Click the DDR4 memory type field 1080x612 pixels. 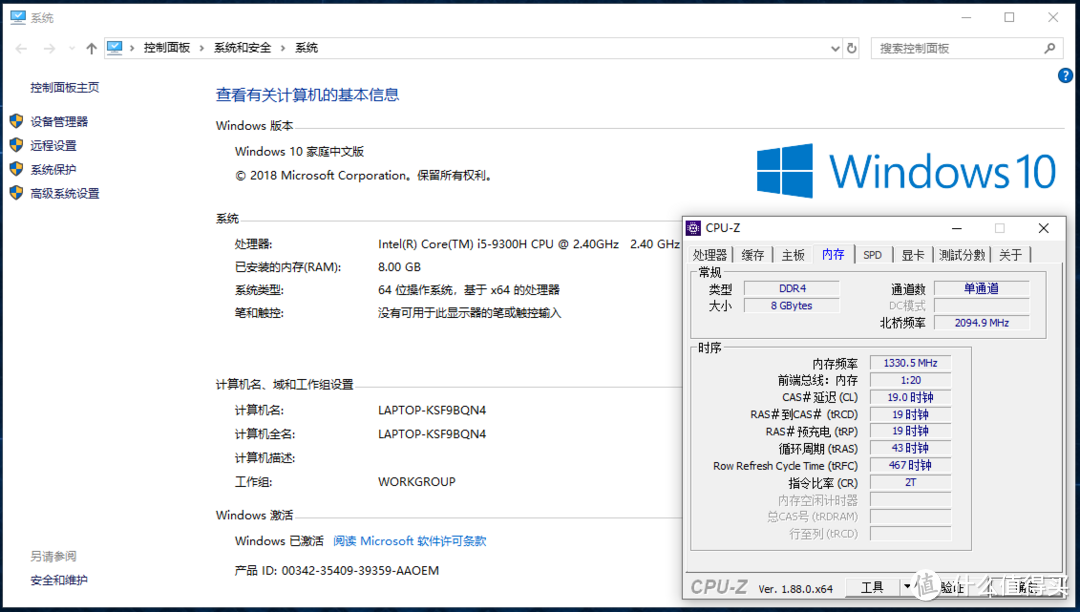(792, 288)
